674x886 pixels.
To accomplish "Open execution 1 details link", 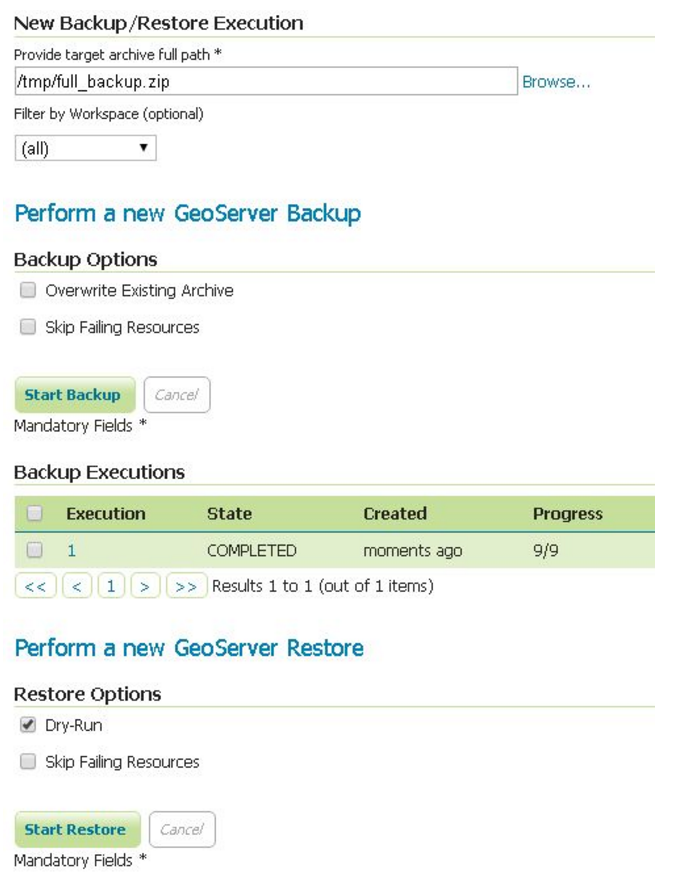I will coord(72,550).
